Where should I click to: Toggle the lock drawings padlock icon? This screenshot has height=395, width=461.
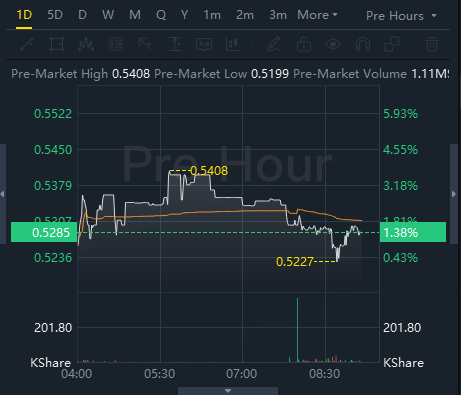pyautogui.click(x=304, y=44)
